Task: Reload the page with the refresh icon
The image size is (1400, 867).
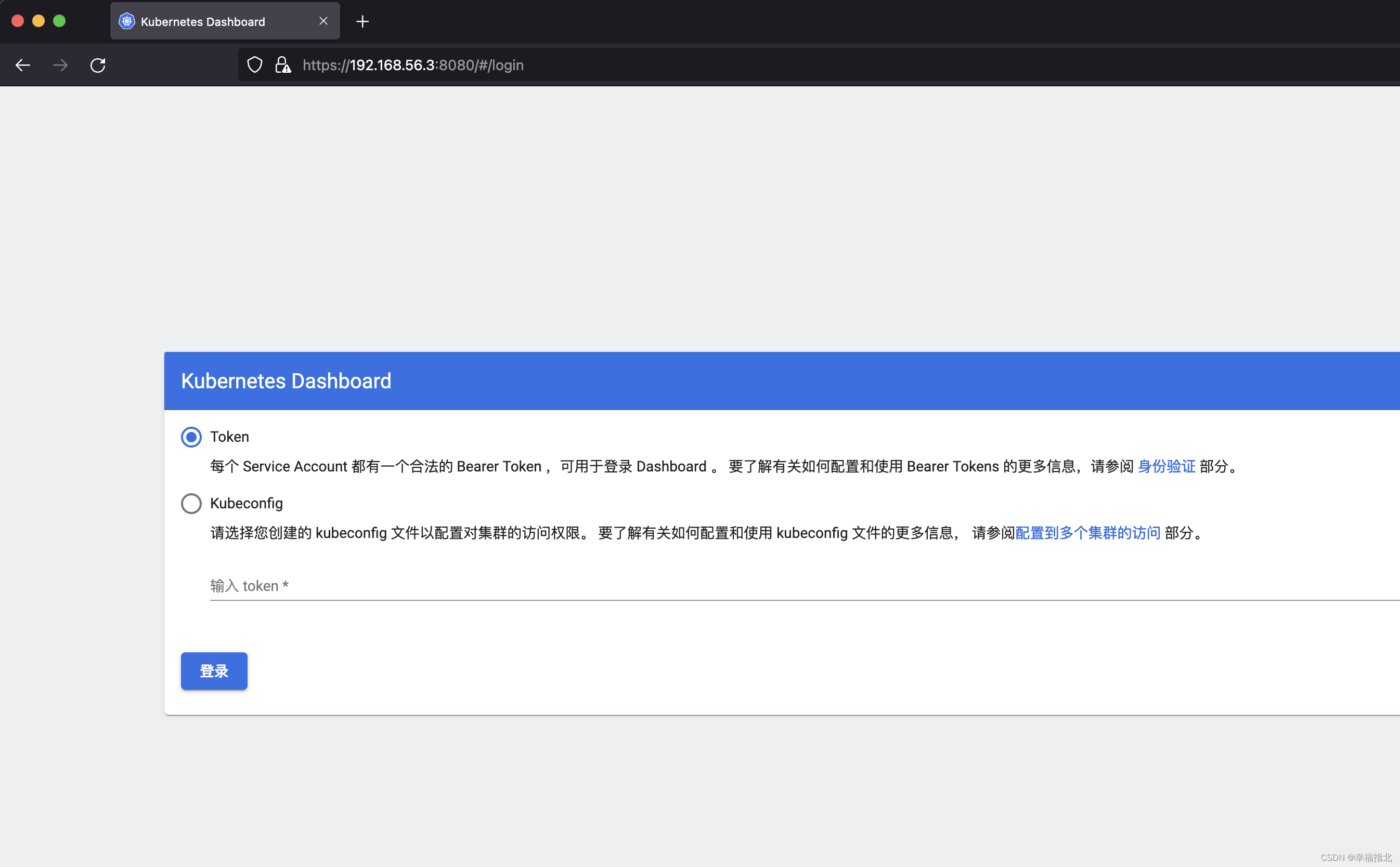Action: point(98,65)
